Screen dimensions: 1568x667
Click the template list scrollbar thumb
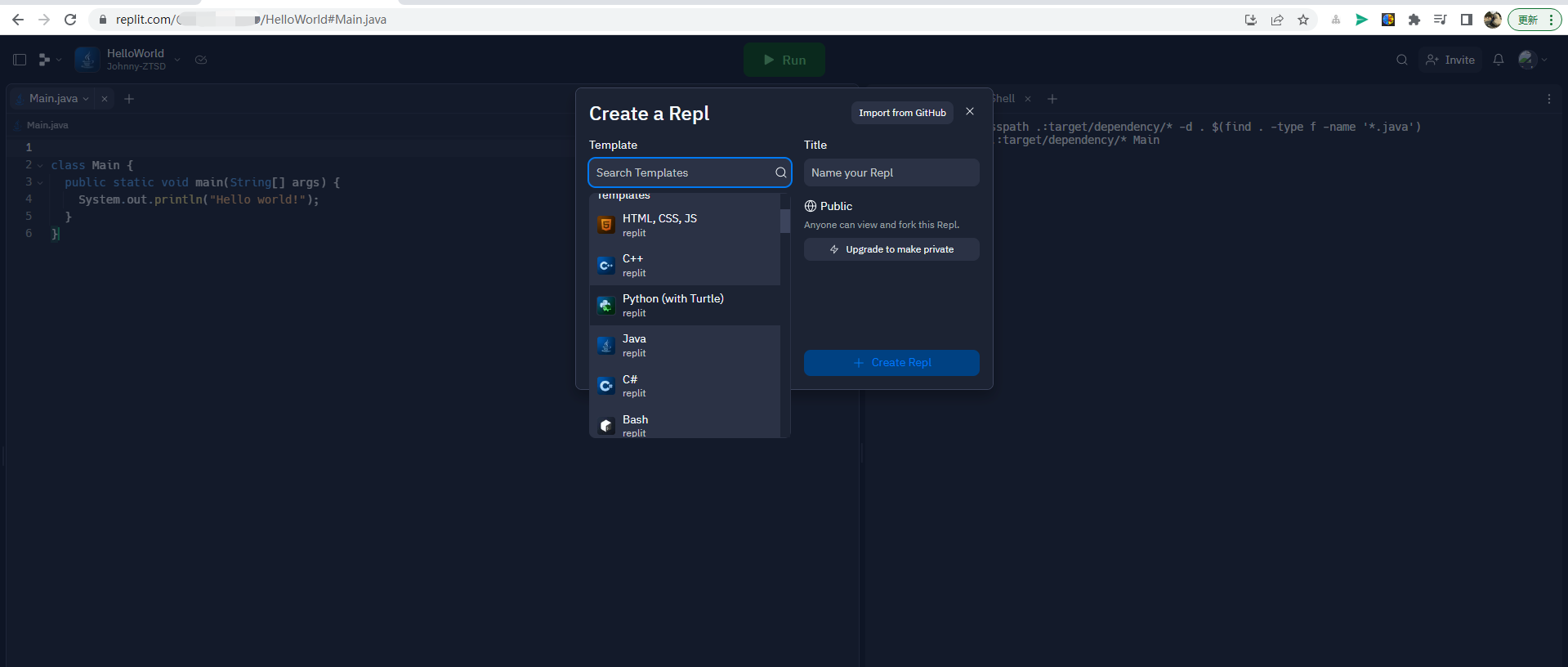(x=785, y=221)
